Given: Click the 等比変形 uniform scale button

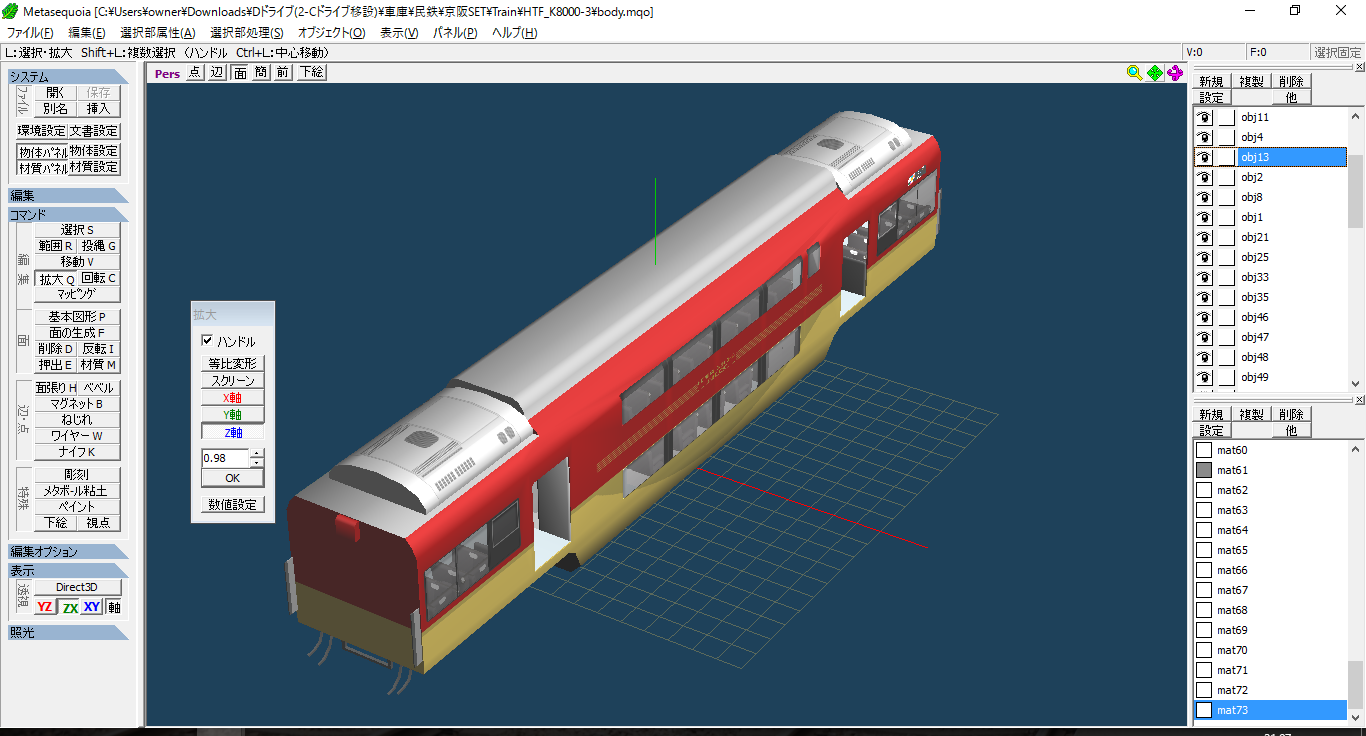Looking at the screenshot, I should coord(232,364).
